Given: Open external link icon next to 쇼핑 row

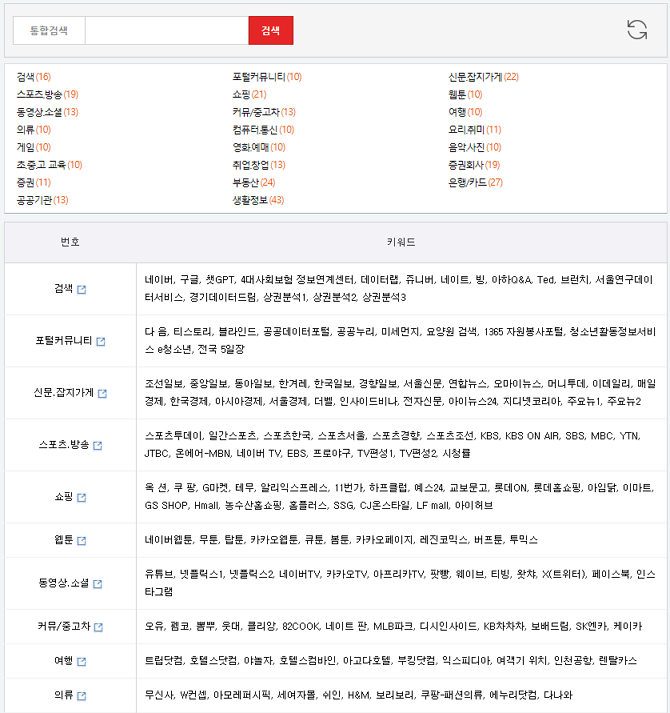Looking at the screenshot, I should (x=81, y=497).
